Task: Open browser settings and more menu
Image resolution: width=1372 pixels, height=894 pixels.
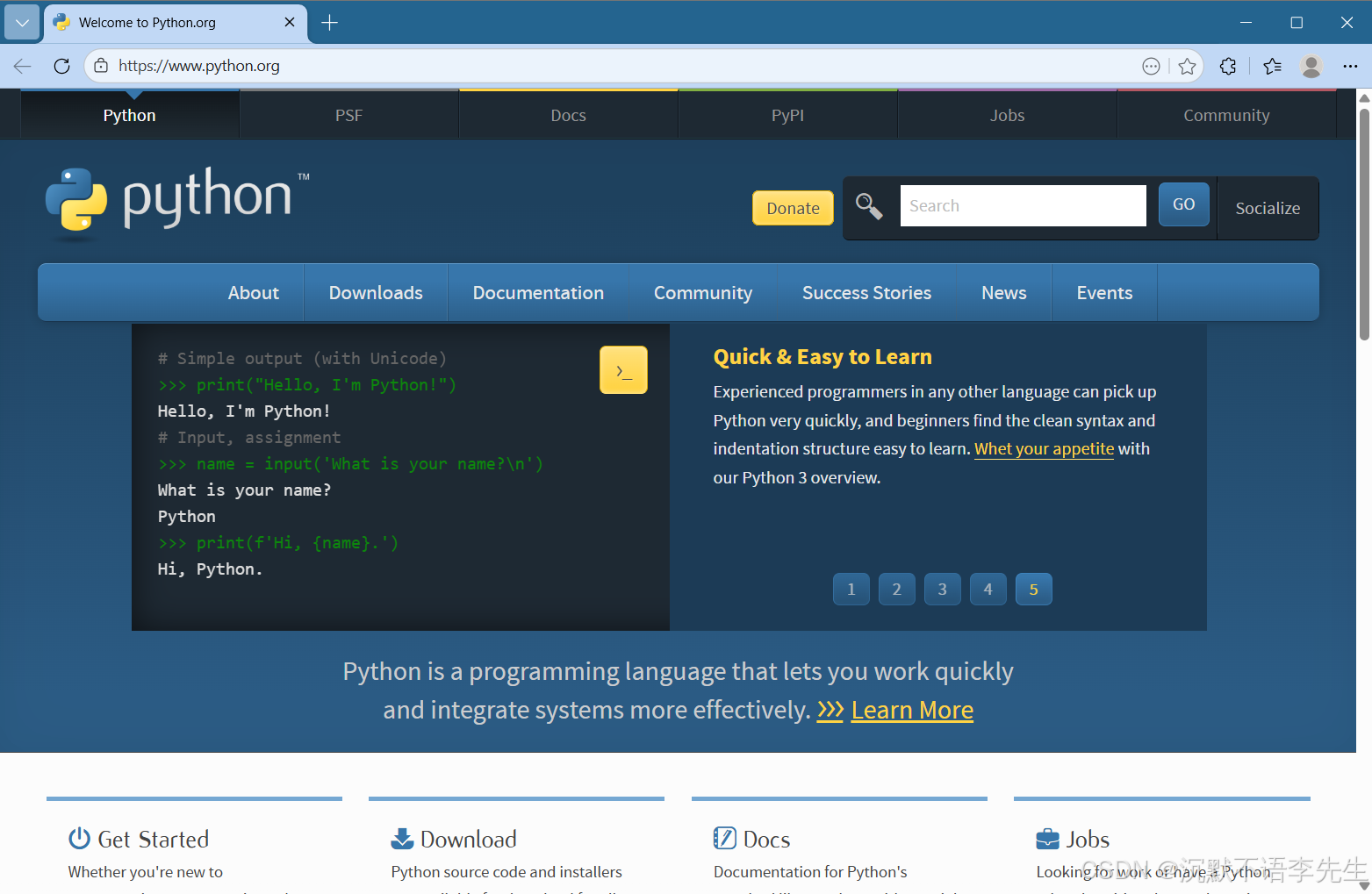Action: point(1350,66)
